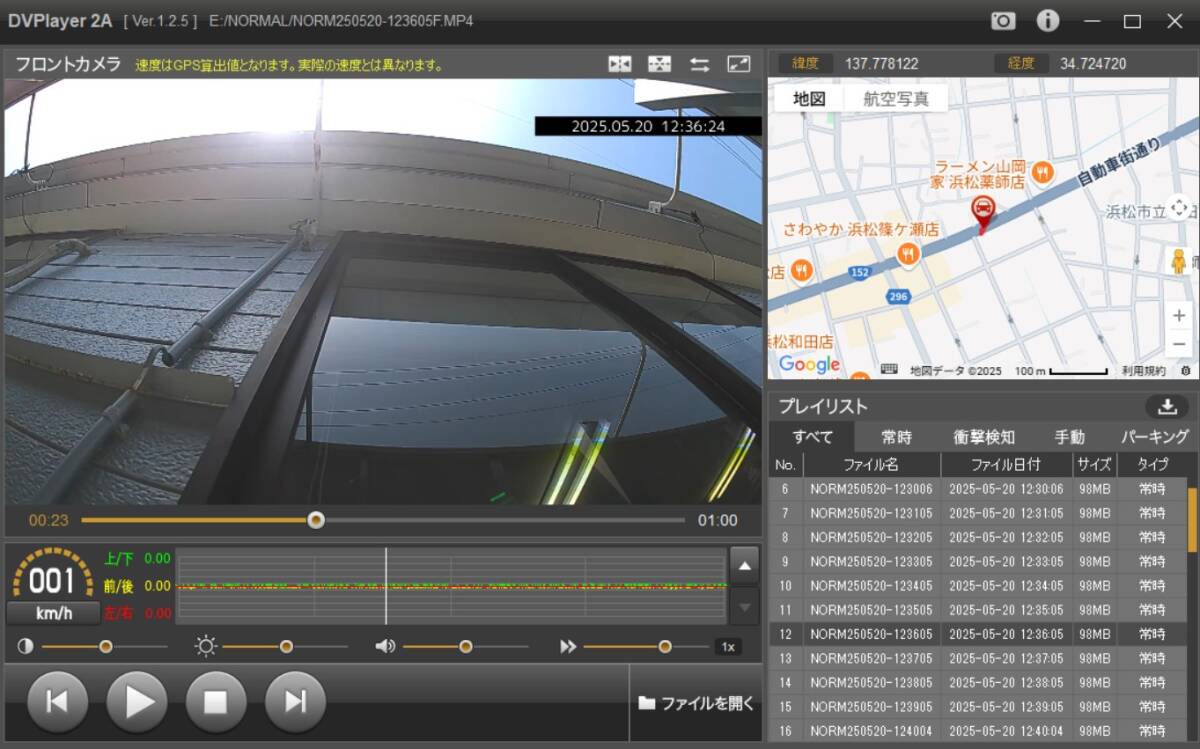
Task: Stop video playback
Action: coord(216,702)
